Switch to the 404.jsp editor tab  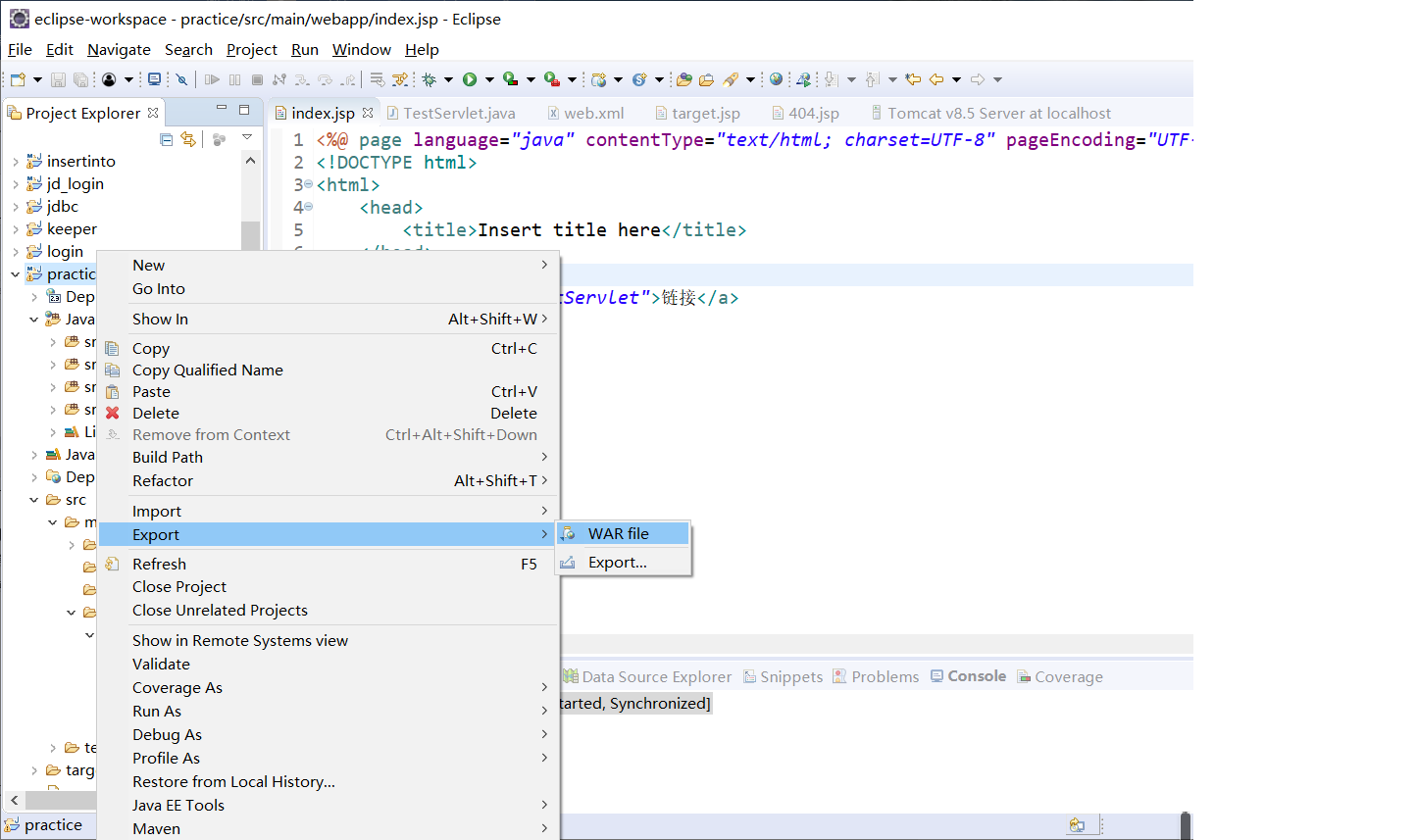[x=805, y=113]
